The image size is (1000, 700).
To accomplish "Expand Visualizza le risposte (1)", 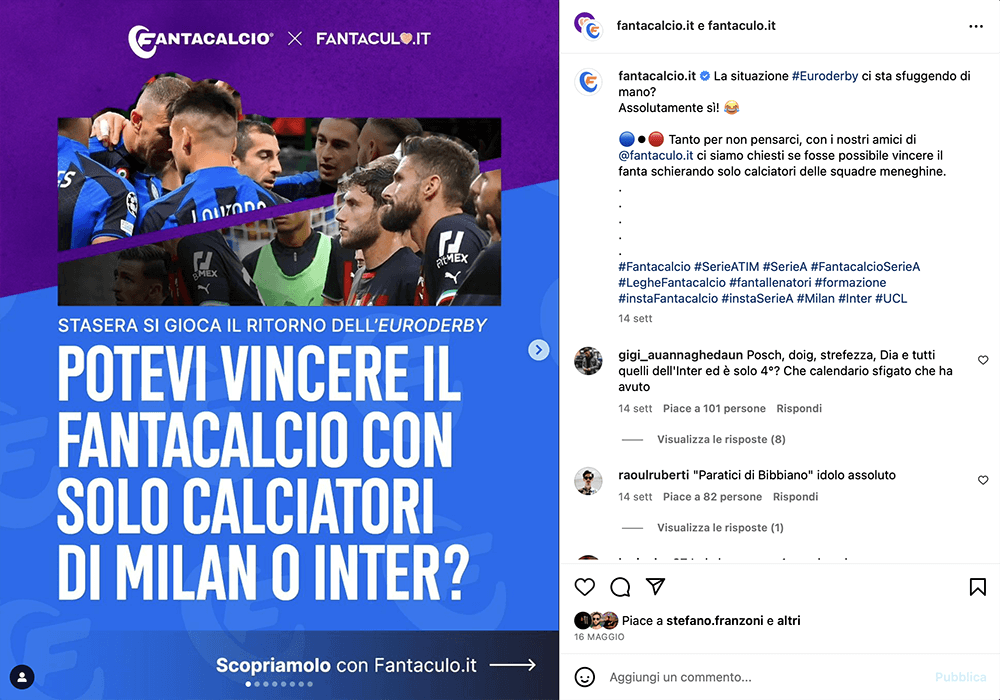I will coord(720,527).
